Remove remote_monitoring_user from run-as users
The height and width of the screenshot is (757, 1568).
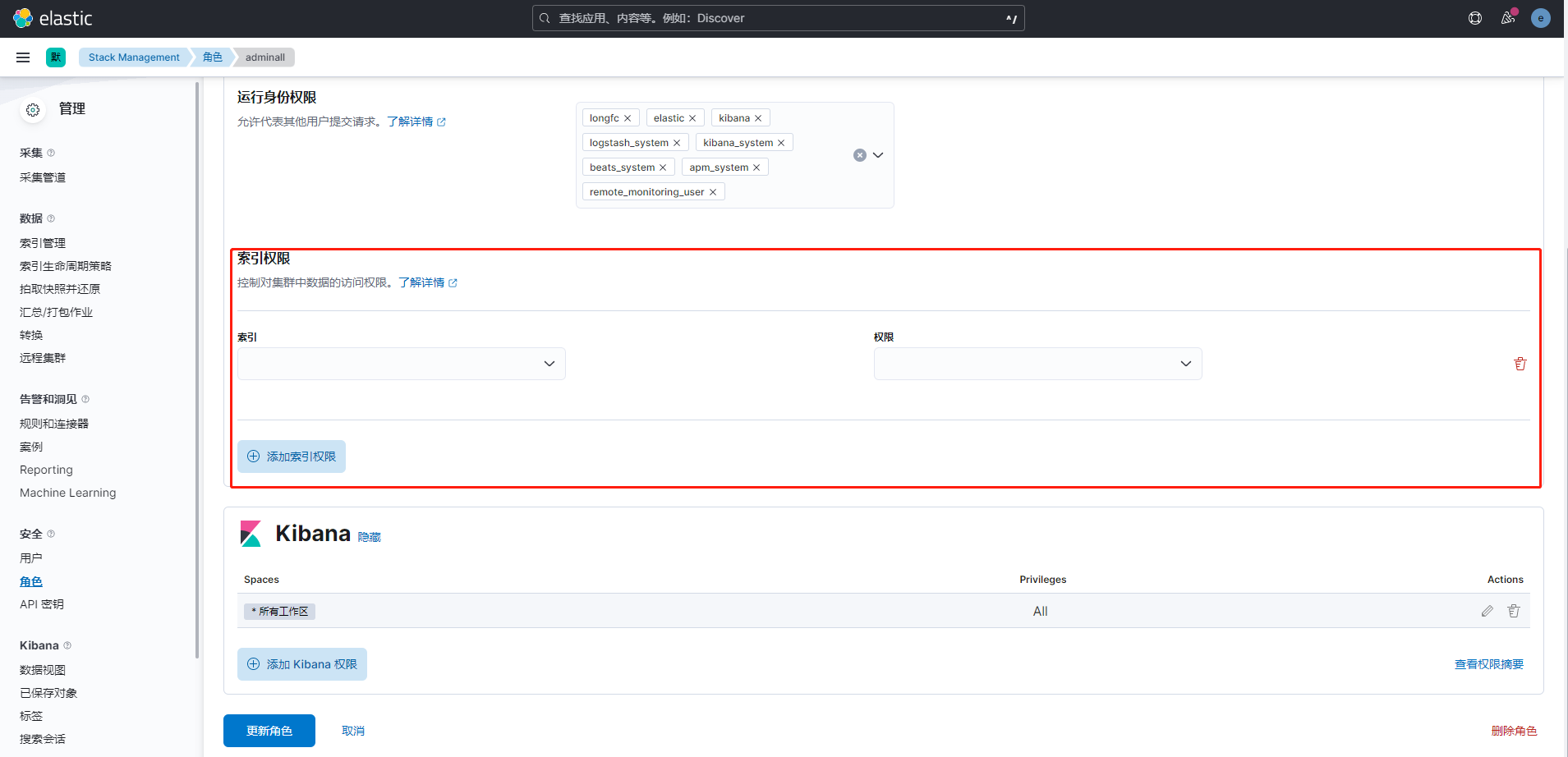pos(713,192)
